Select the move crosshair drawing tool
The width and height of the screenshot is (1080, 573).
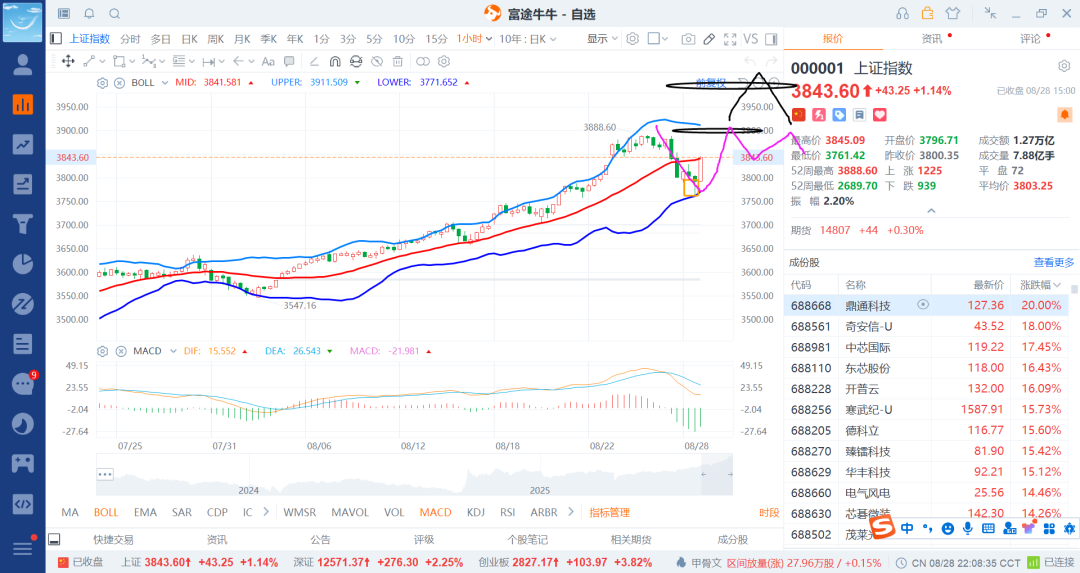pos(68,61)
